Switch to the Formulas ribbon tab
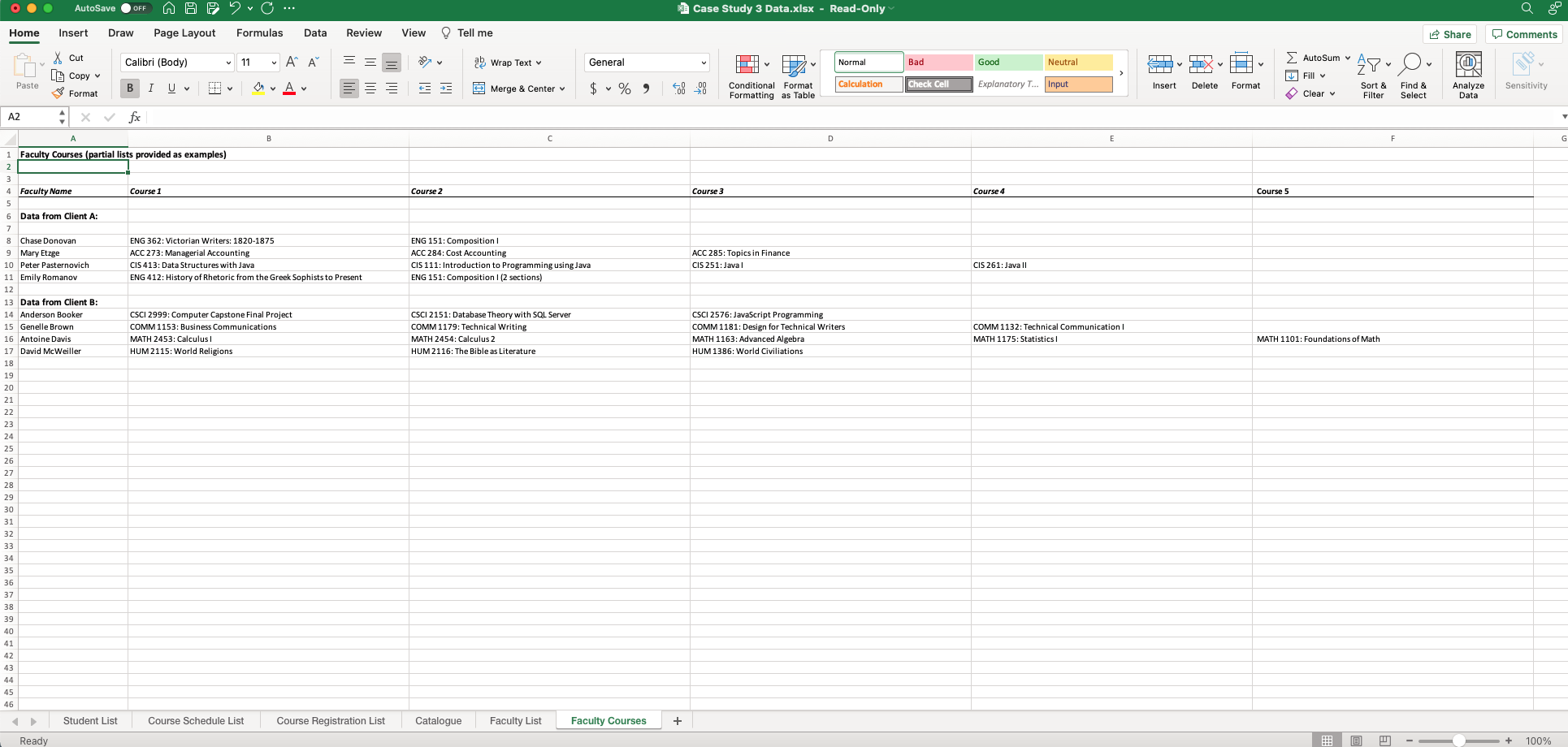This screenshot has height=747, width=1568. tap(259, 32)
